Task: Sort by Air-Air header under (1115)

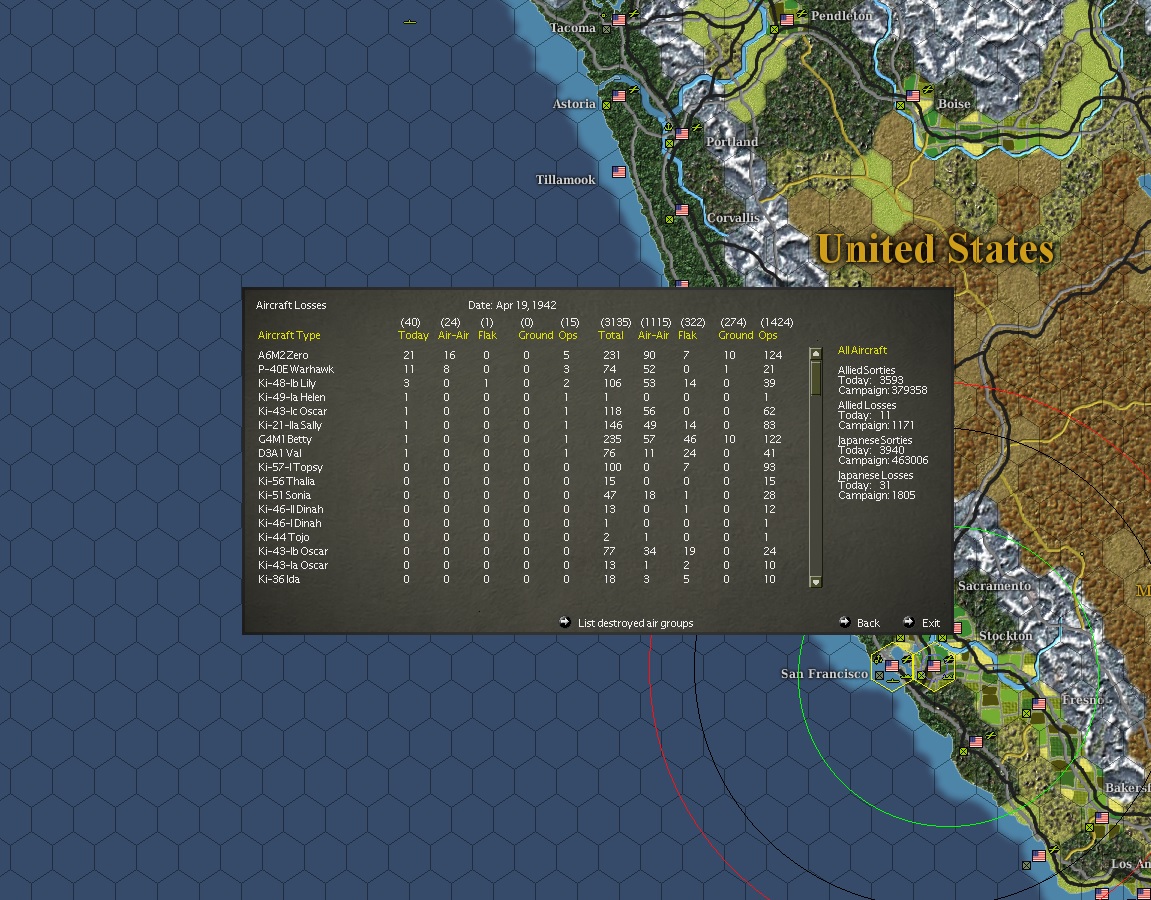Action: coord(653,335)
